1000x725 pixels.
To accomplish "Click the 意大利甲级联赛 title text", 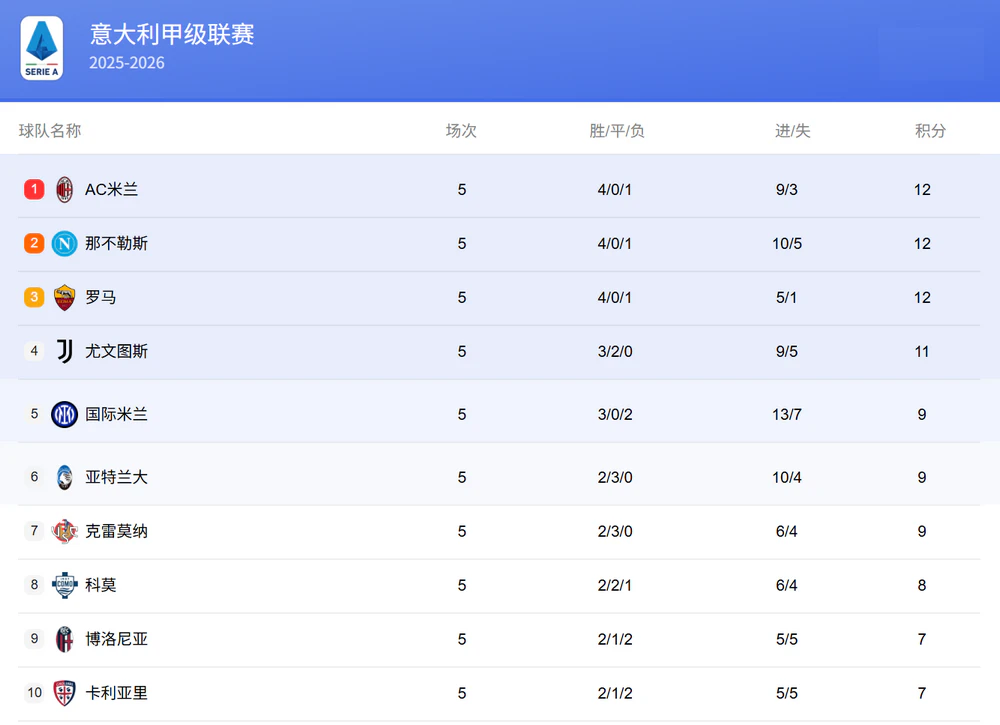I will point(172,35).
